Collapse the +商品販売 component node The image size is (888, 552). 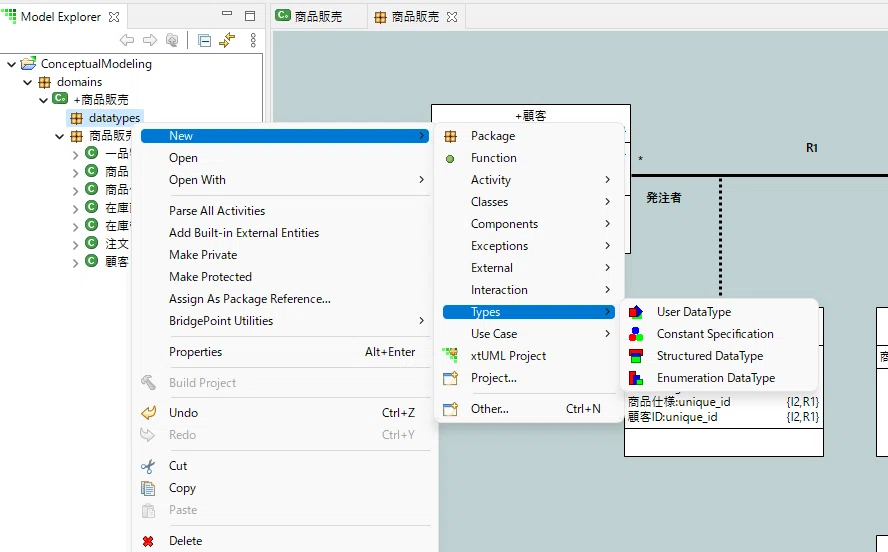point(44,100)
